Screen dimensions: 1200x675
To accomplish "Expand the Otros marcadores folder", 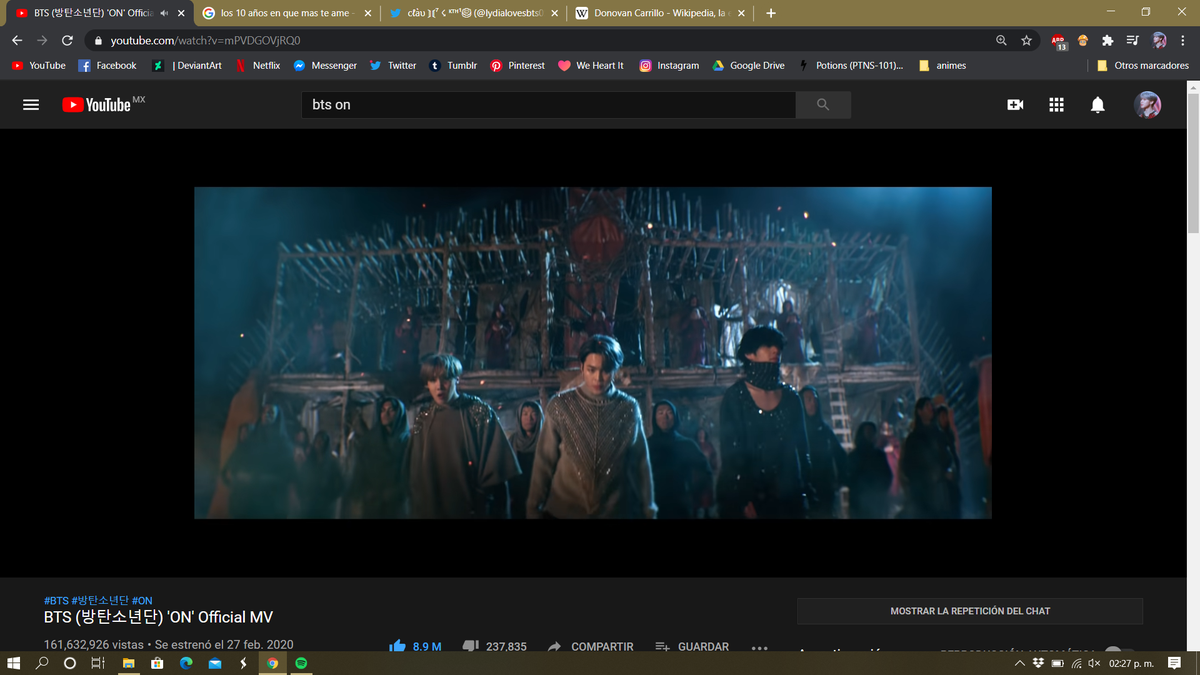I will click(x=1142, y=65).
